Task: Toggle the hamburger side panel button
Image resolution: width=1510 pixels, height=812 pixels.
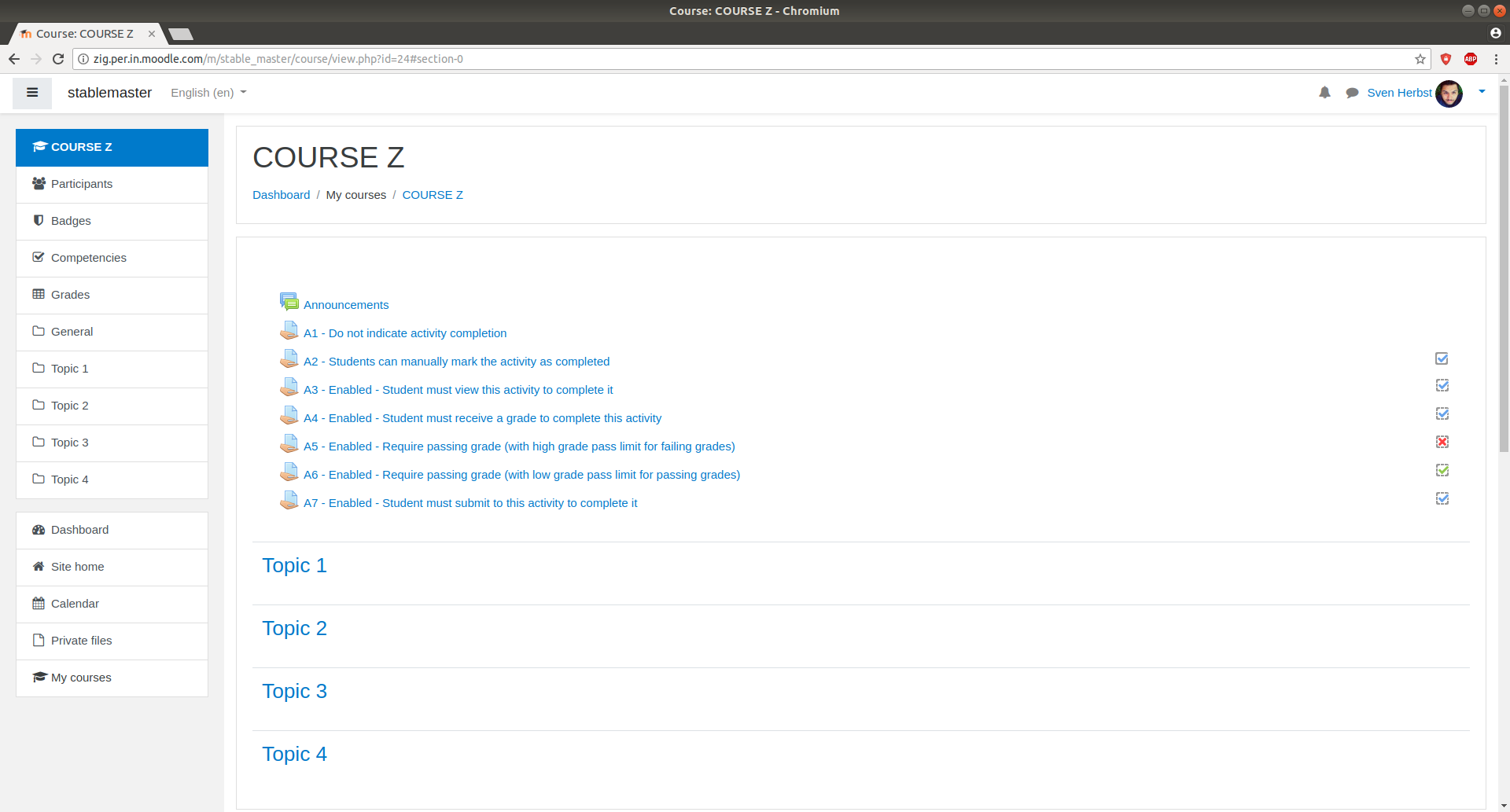Action: pyautogui.click(x=32, y=93)
